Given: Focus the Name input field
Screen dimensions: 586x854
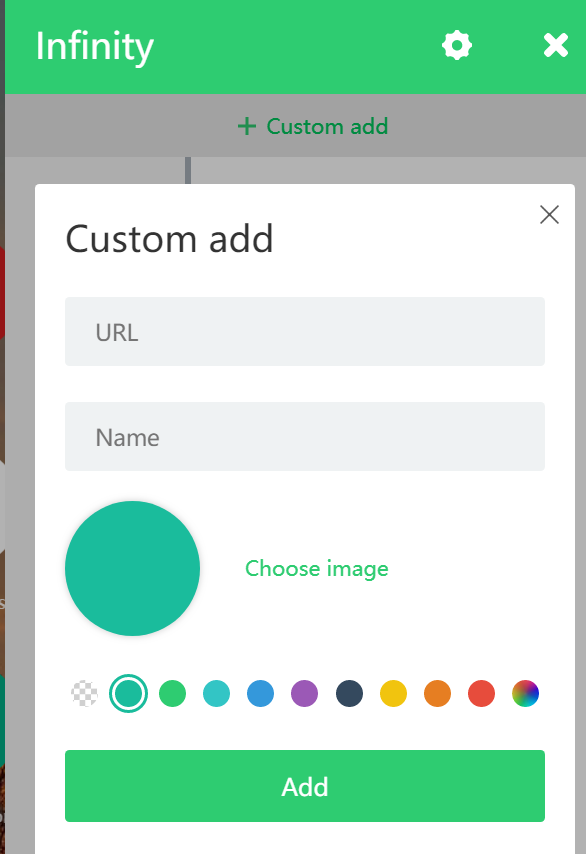Looking at the screenshot, I should click(x=304, y=437).
